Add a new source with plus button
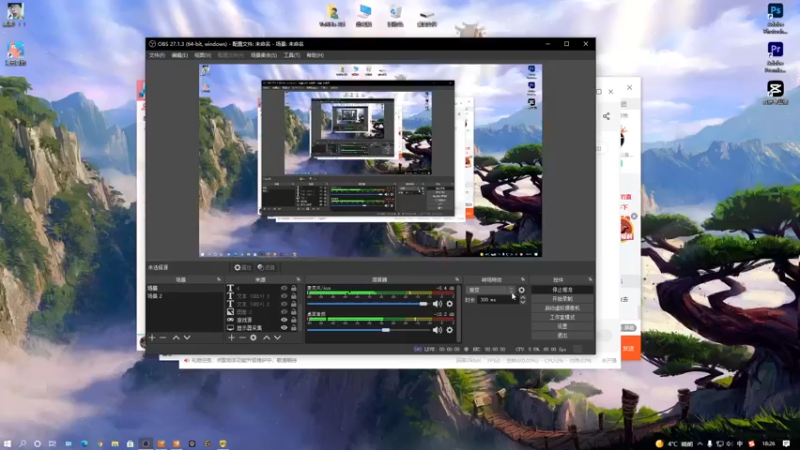 point(232,337)
